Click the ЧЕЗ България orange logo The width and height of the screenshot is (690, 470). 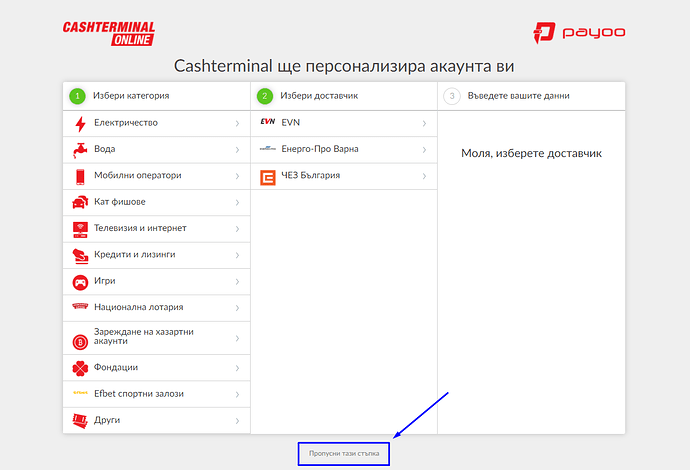coord(268,177)
